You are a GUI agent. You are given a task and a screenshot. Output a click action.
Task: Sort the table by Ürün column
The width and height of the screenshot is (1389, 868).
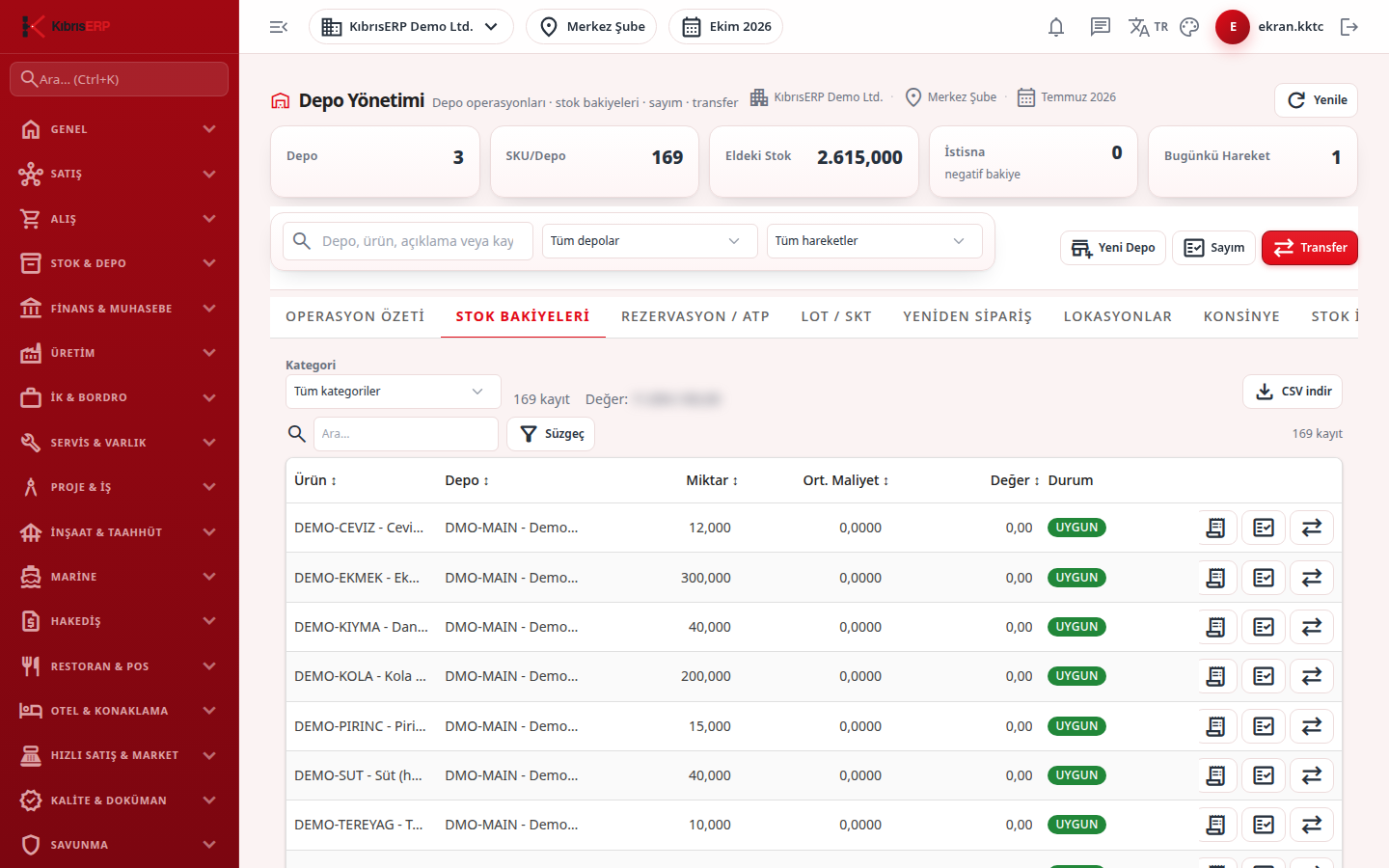coord(315,480)
